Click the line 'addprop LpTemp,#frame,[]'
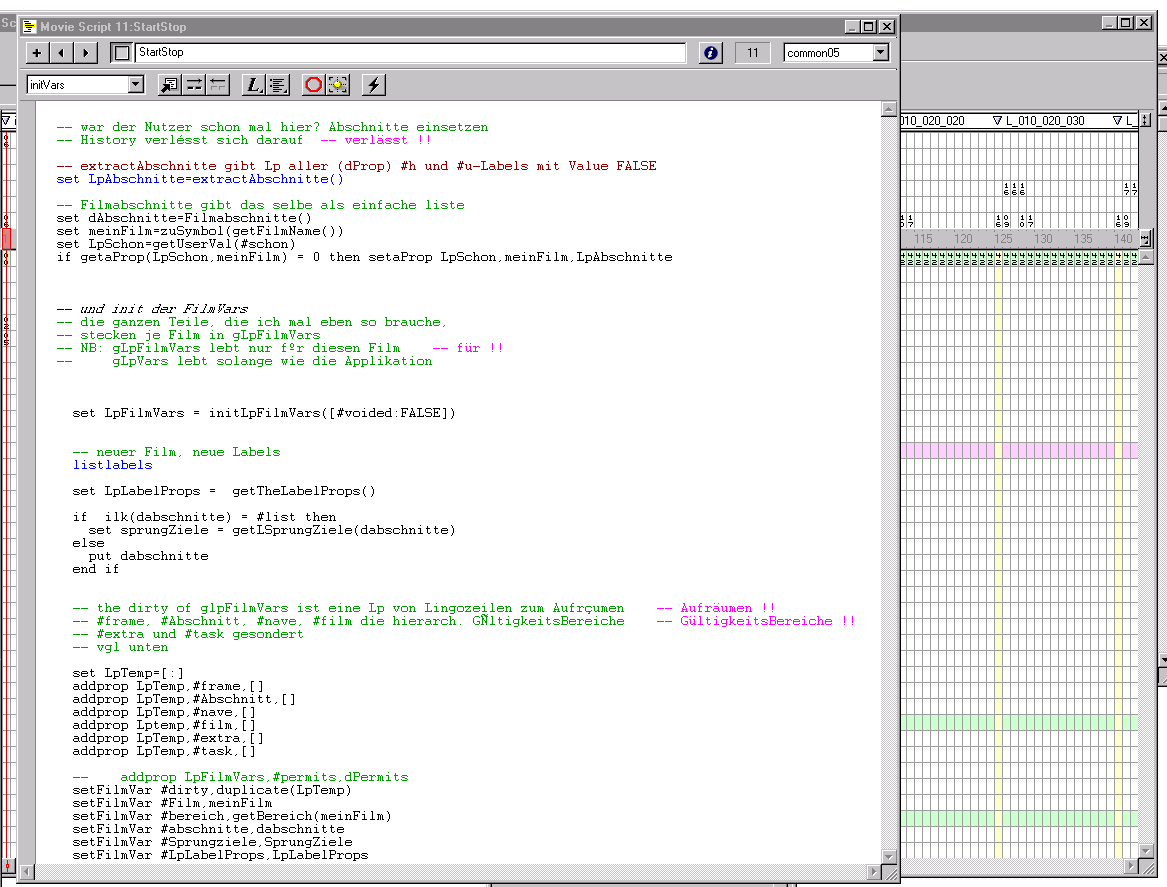Viewport: 1167px width, 887px height. [x=168, y=686]
